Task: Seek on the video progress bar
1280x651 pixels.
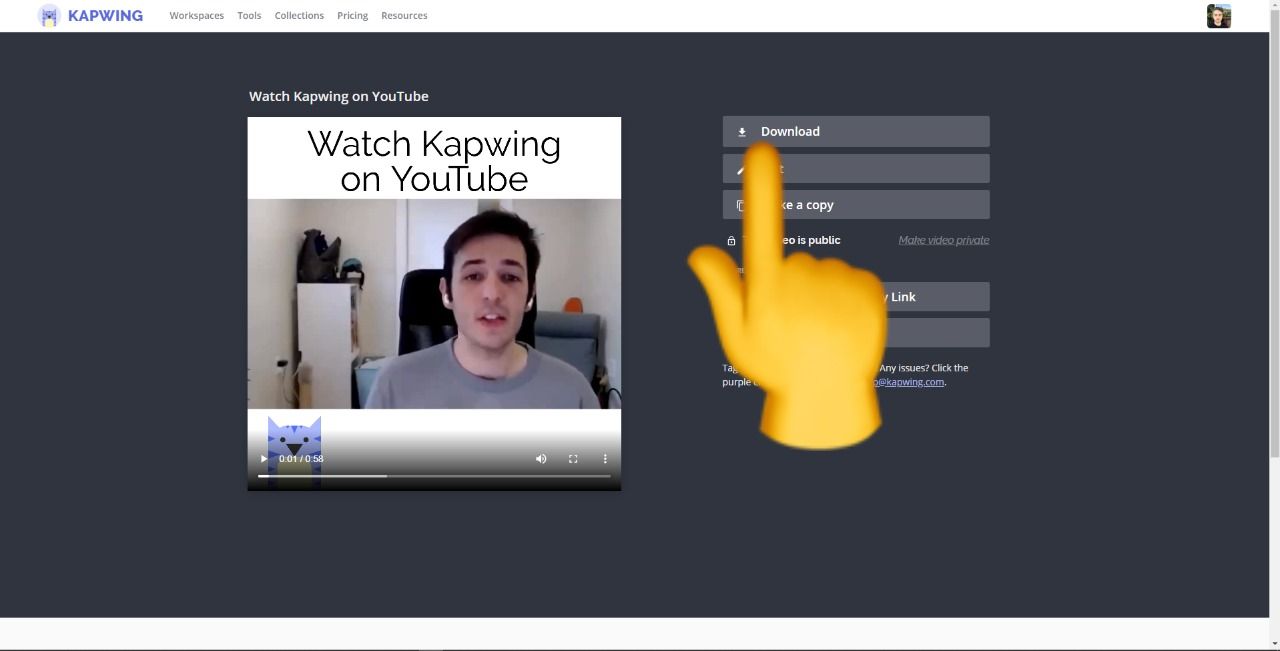Action: [x=434, y=476]
